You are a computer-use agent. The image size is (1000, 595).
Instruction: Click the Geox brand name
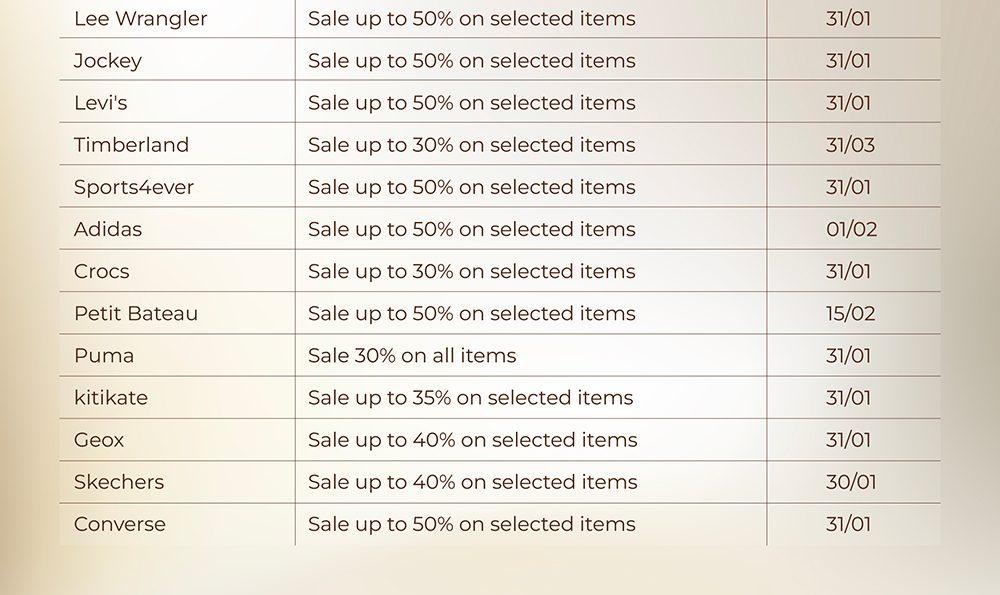click(x=99, y=439)
